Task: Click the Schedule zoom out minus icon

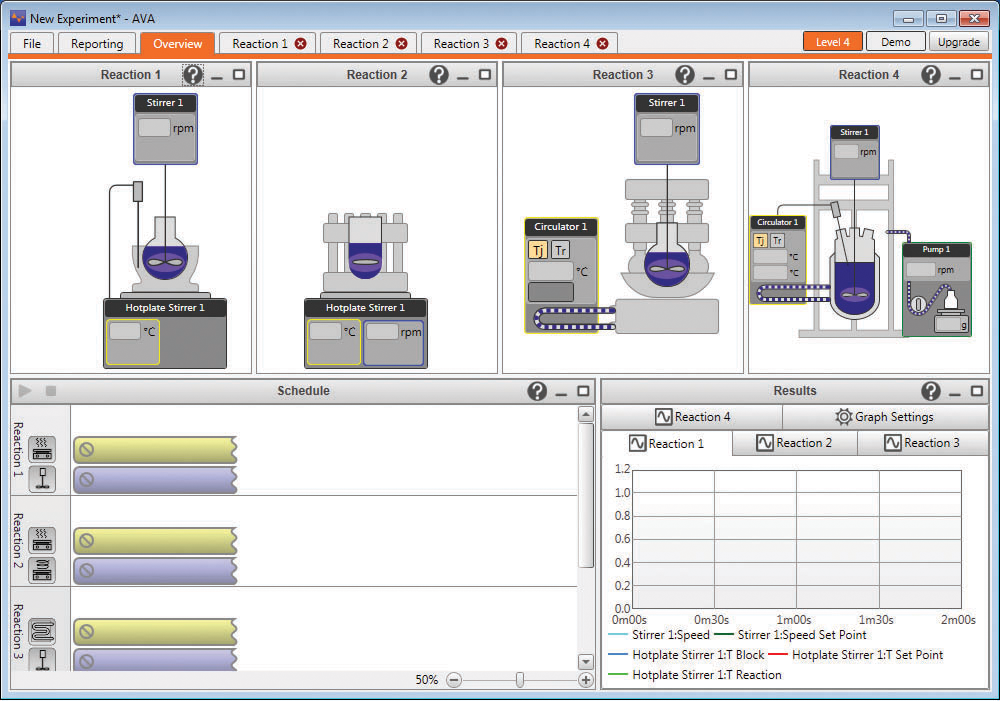Action: [x=454, y=680]
